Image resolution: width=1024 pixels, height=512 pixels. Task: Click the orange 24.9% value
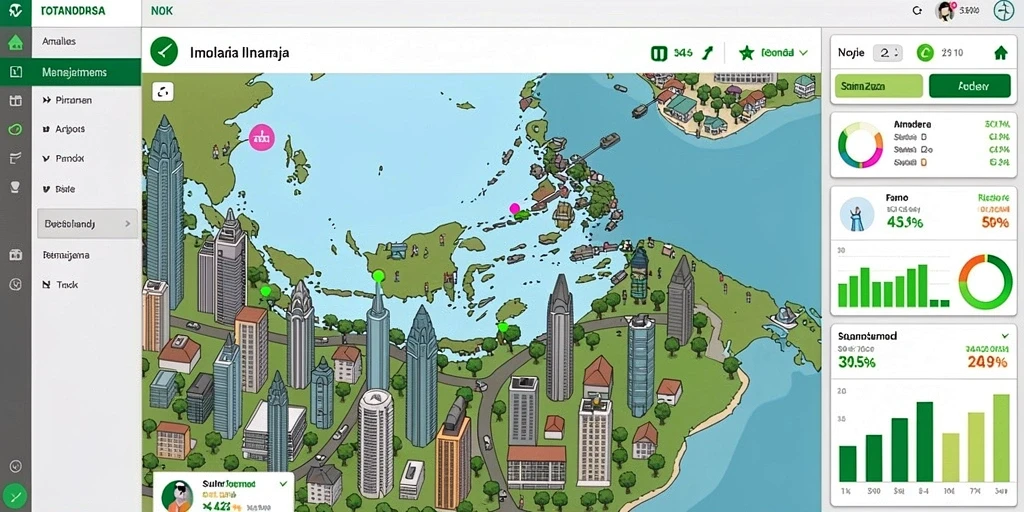coord(986,362)
